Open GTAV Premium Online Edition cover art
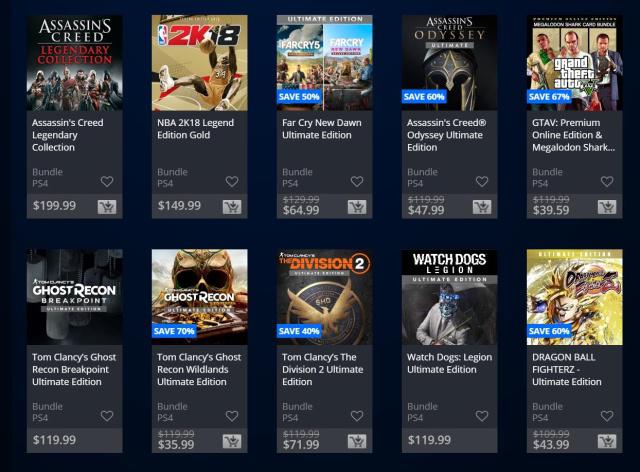 point(574,63)
